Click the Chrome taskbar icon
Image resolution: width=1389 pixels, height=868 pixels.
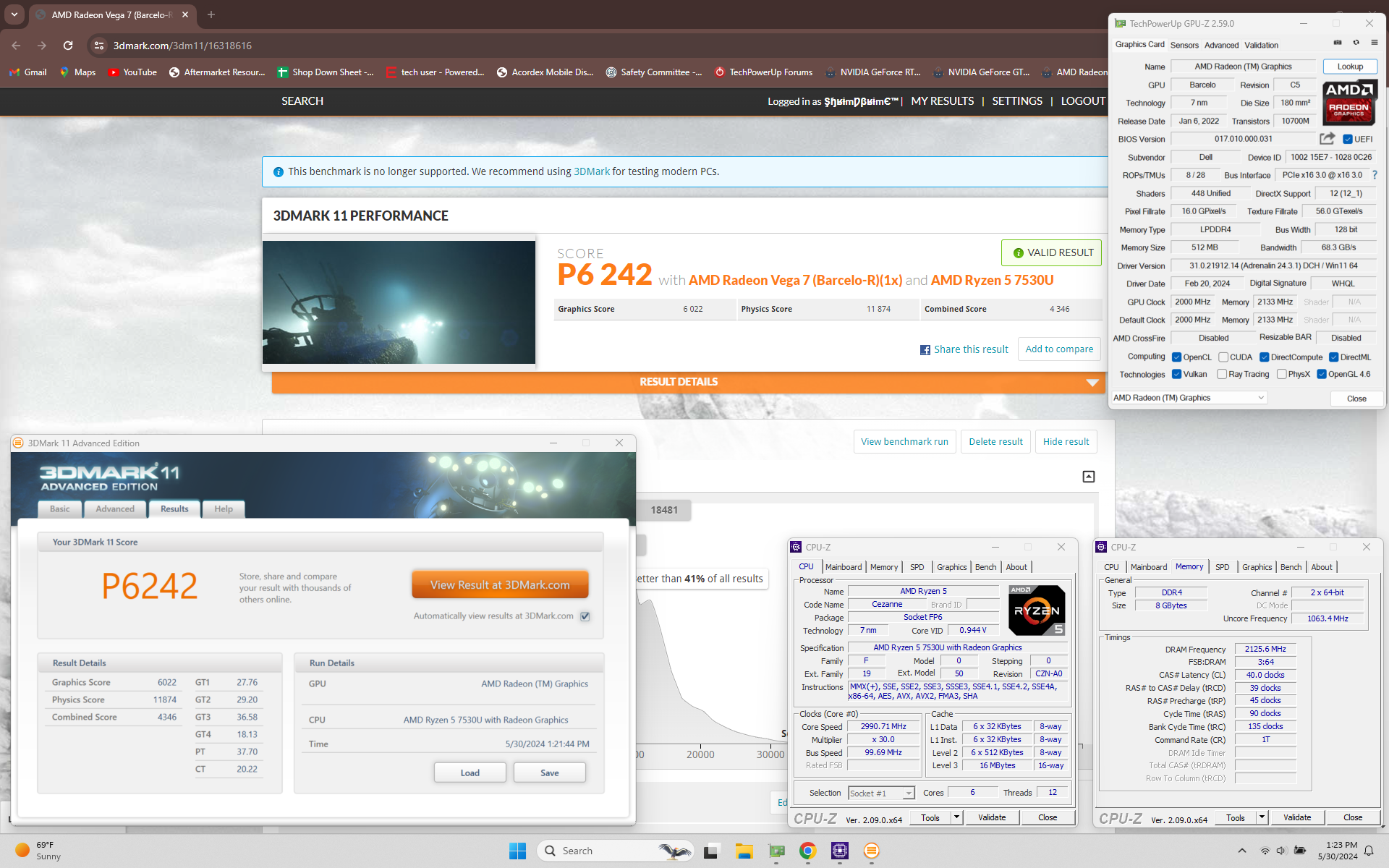tap(808, 851)
